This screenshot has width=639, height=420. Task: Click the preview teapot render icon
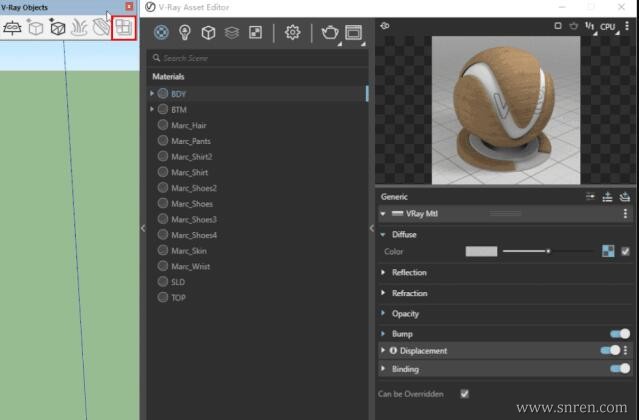573,26
